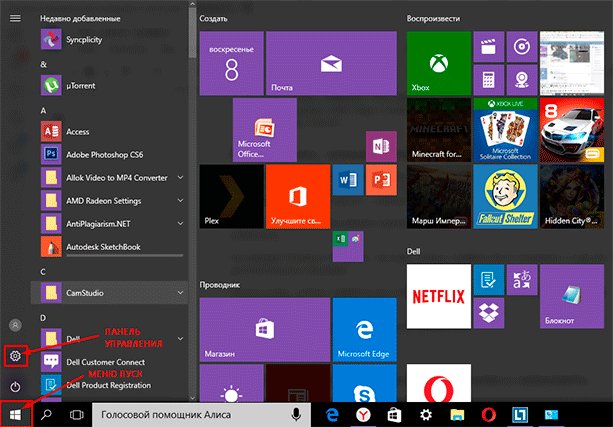Launch the OneNote tile
Image resolution: width=613 pixels, height=427 pixels.
tap(381, 147)
